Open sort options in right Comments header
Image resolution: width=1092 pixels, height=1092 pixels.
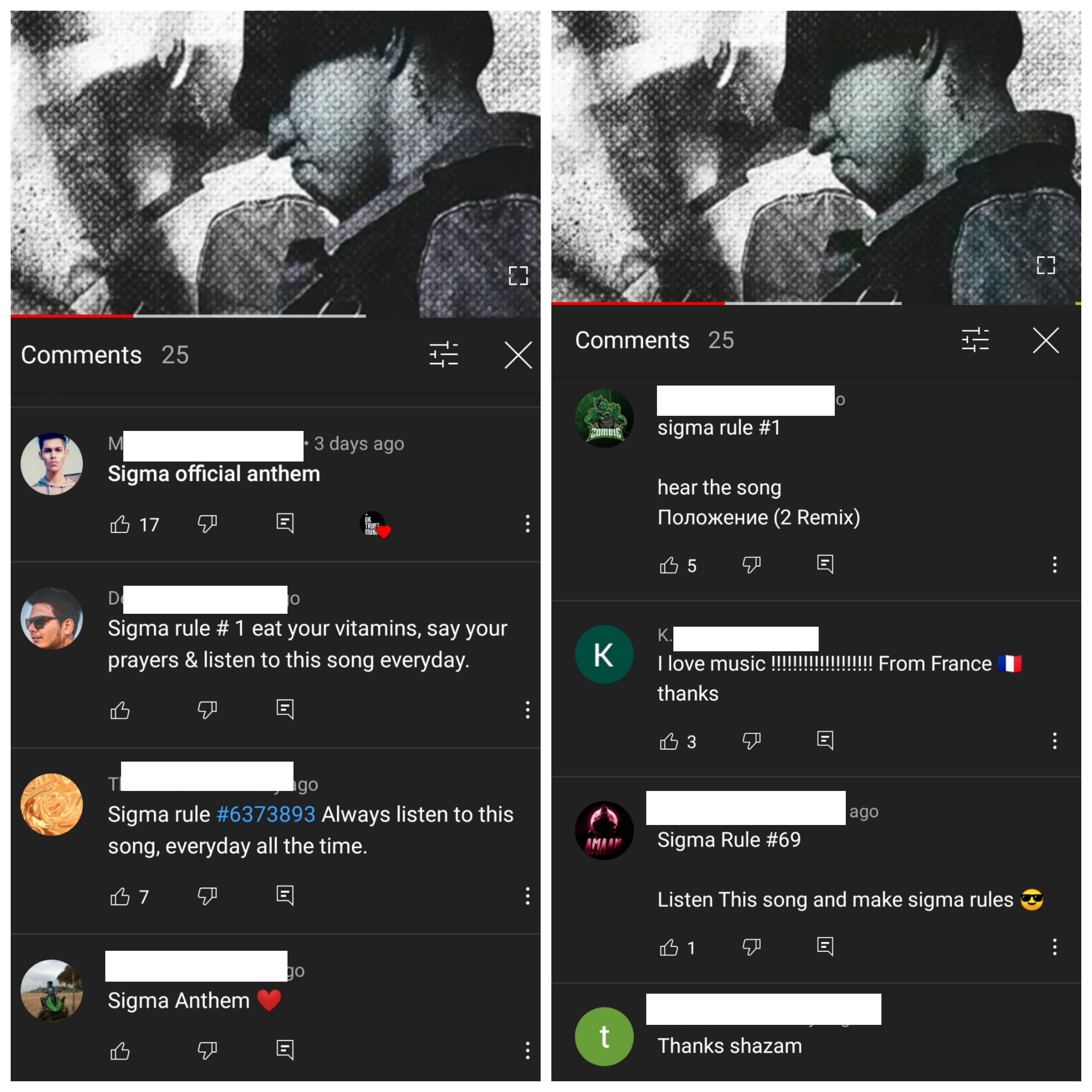(x=975, y=340)
